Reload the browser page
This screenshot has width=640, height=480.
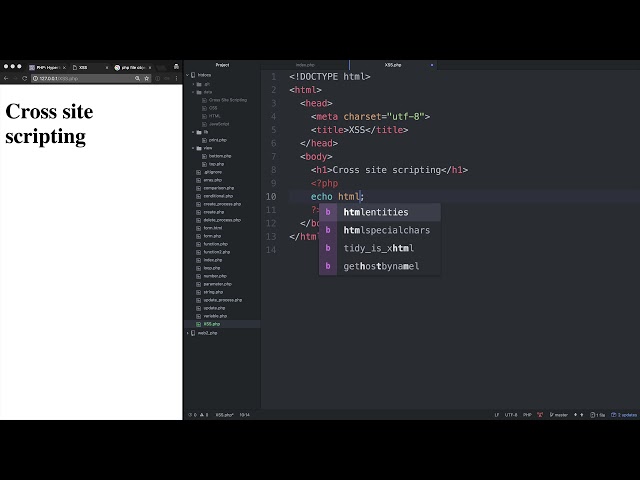click(x=24, y=78)
